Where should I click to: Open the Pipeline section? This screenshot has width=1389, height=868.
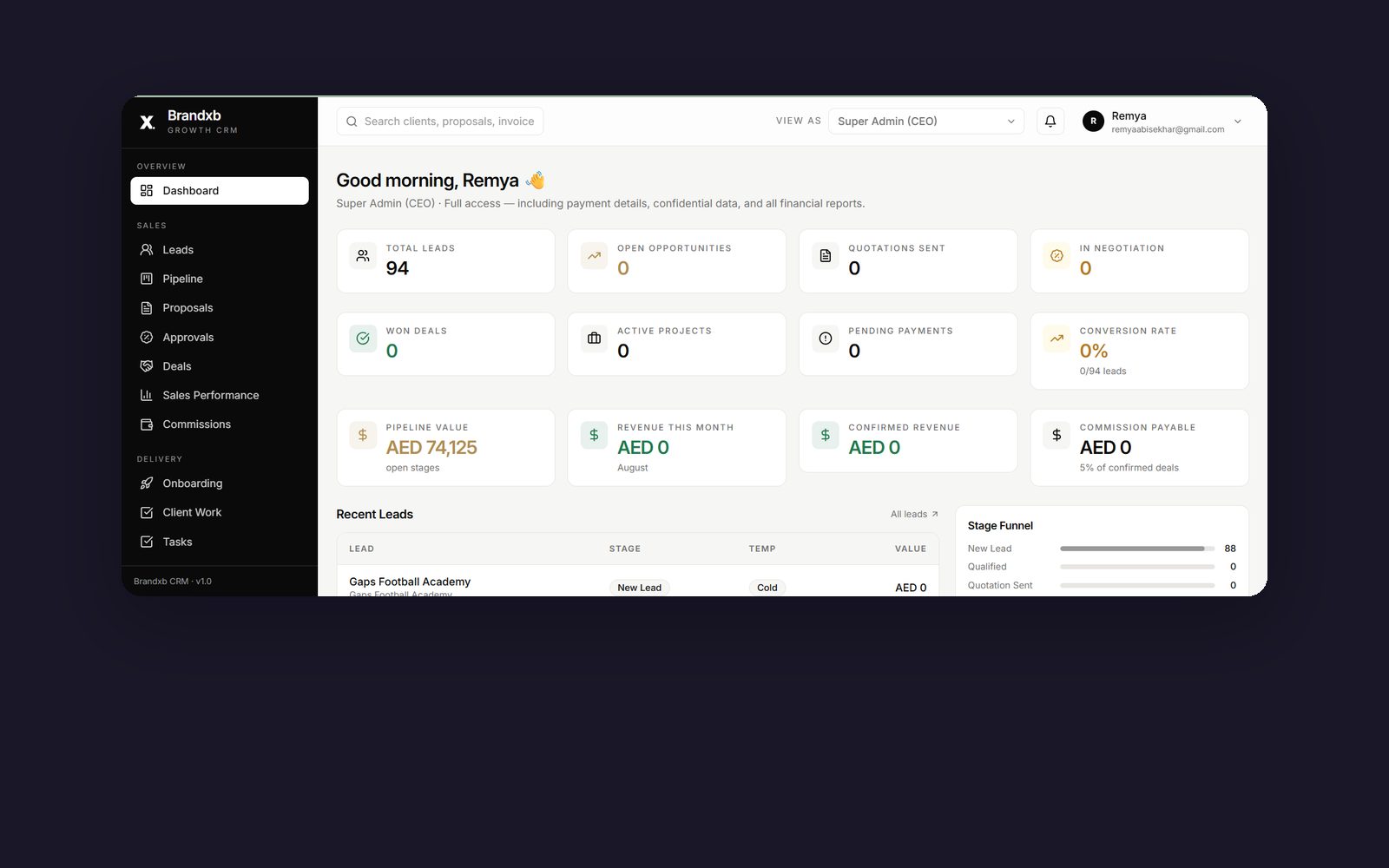click(220, 279)
